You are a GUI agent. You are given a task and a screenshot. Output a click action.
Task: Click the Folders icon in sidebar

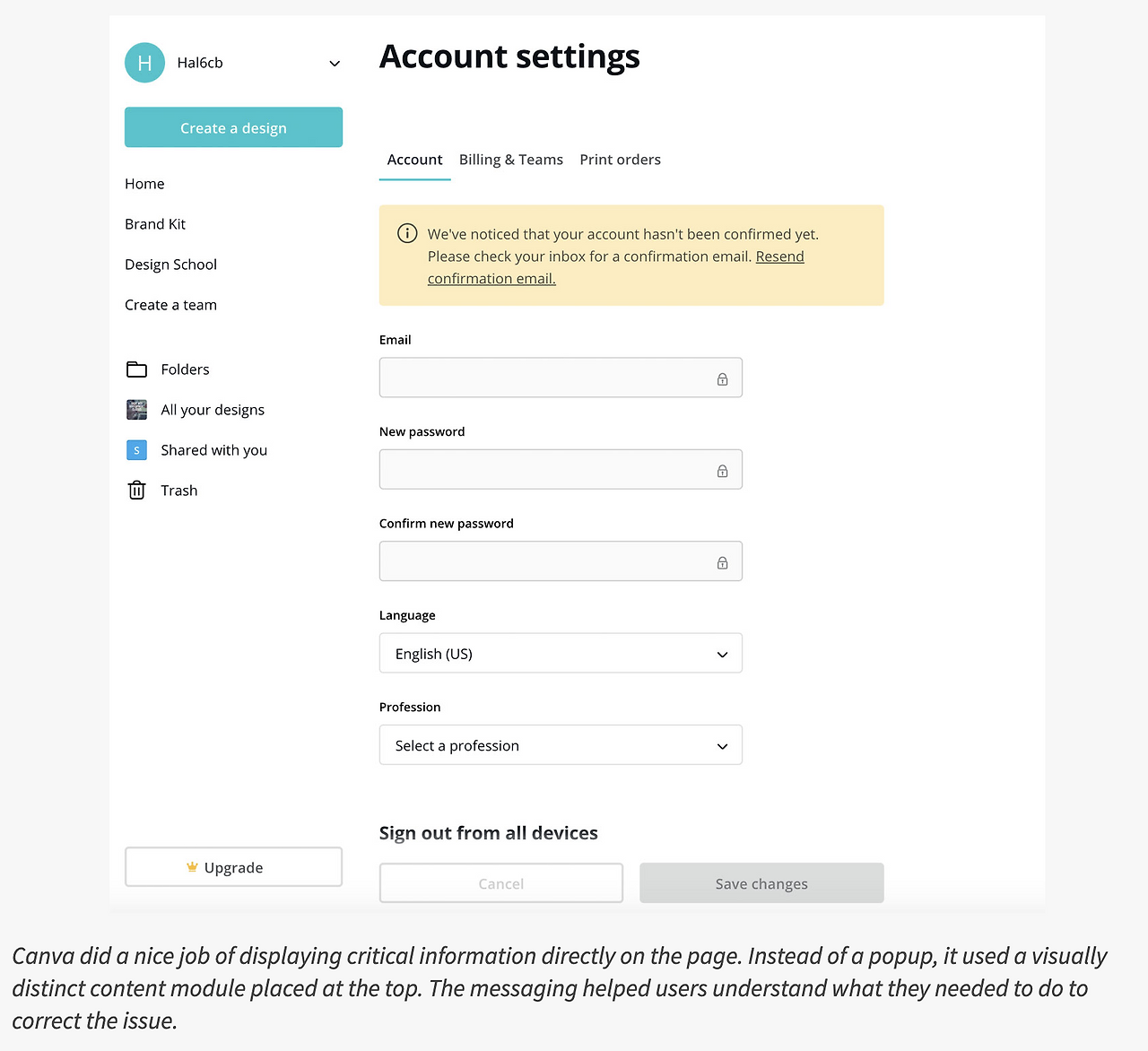pos(136,369)
